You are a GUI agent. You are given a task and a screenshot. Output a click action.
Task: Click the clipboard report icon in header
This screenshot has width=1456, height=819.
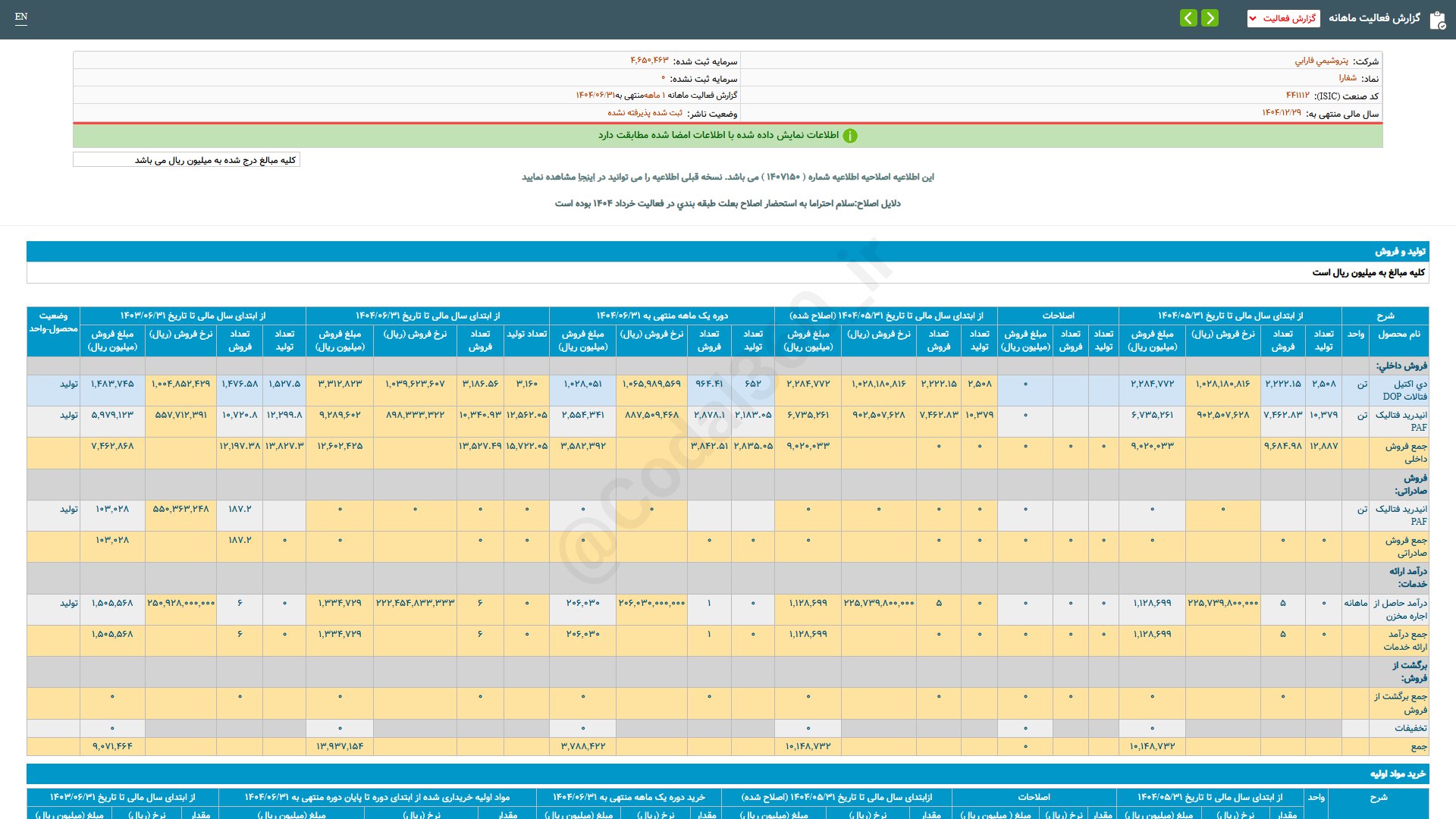[x=1437, y=20]
